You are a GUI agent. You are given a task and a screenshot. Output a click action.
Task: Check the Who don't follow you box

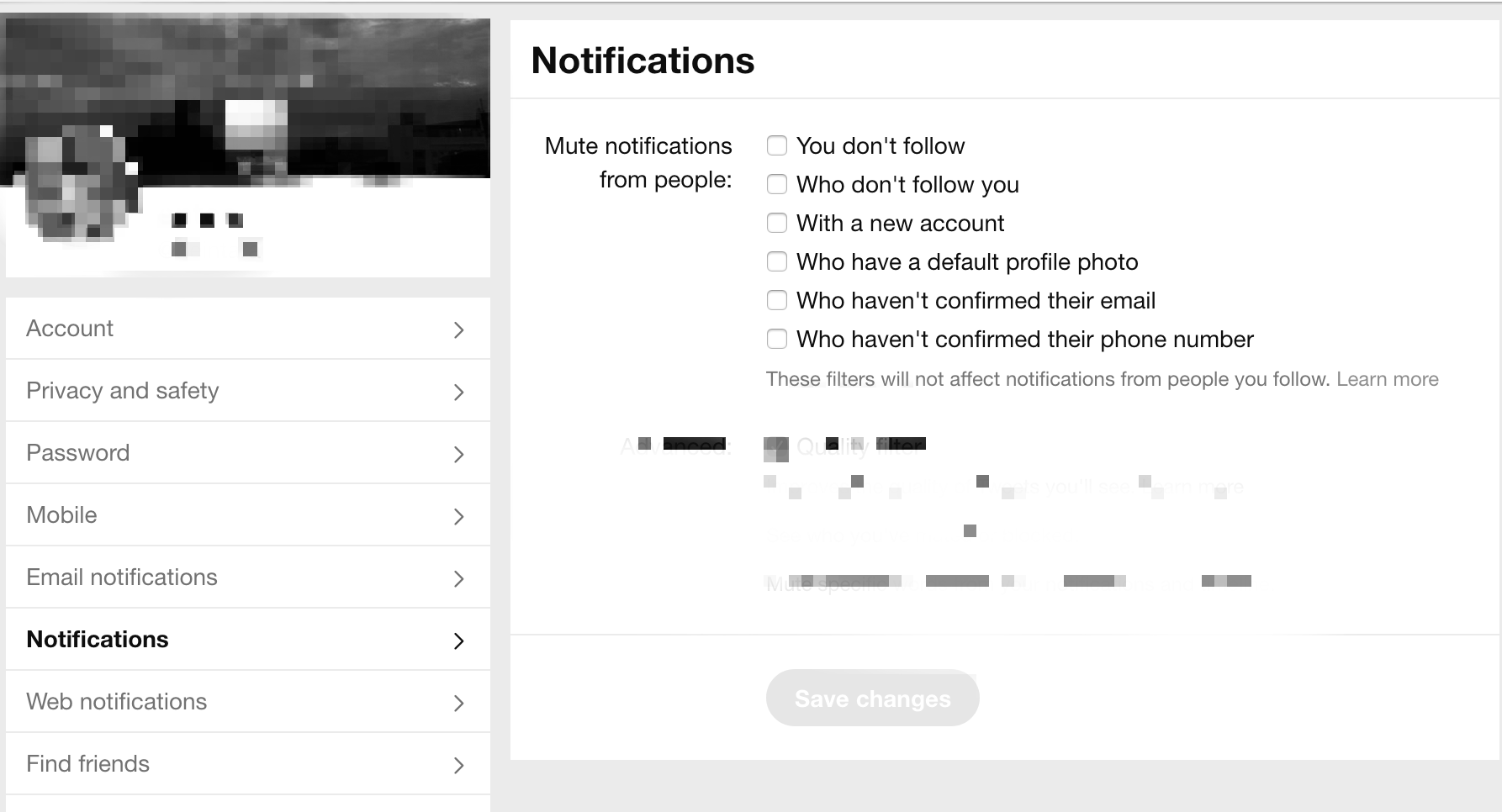[x=777, y=184]
